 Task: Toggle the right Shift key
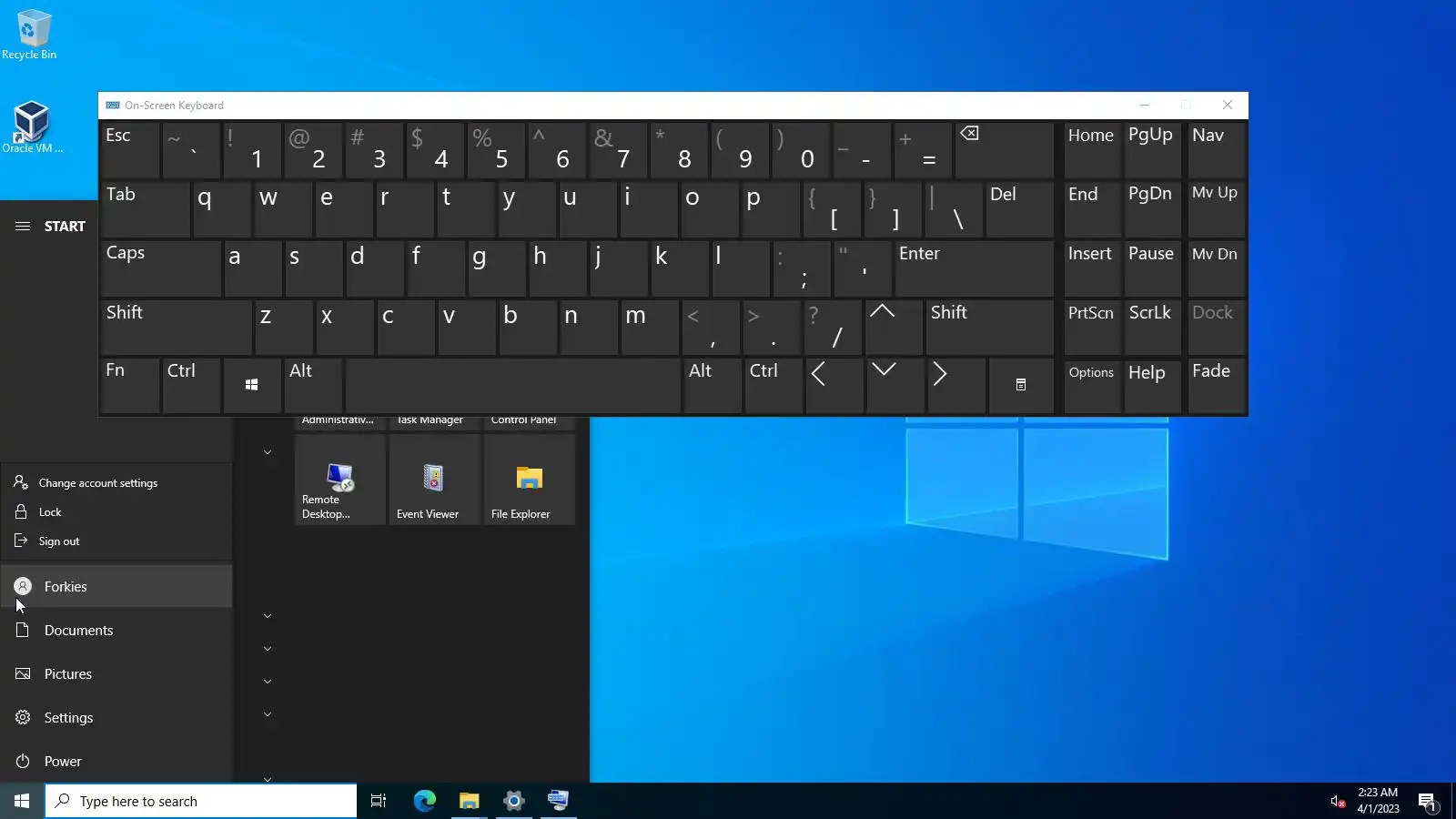point(989,327)
